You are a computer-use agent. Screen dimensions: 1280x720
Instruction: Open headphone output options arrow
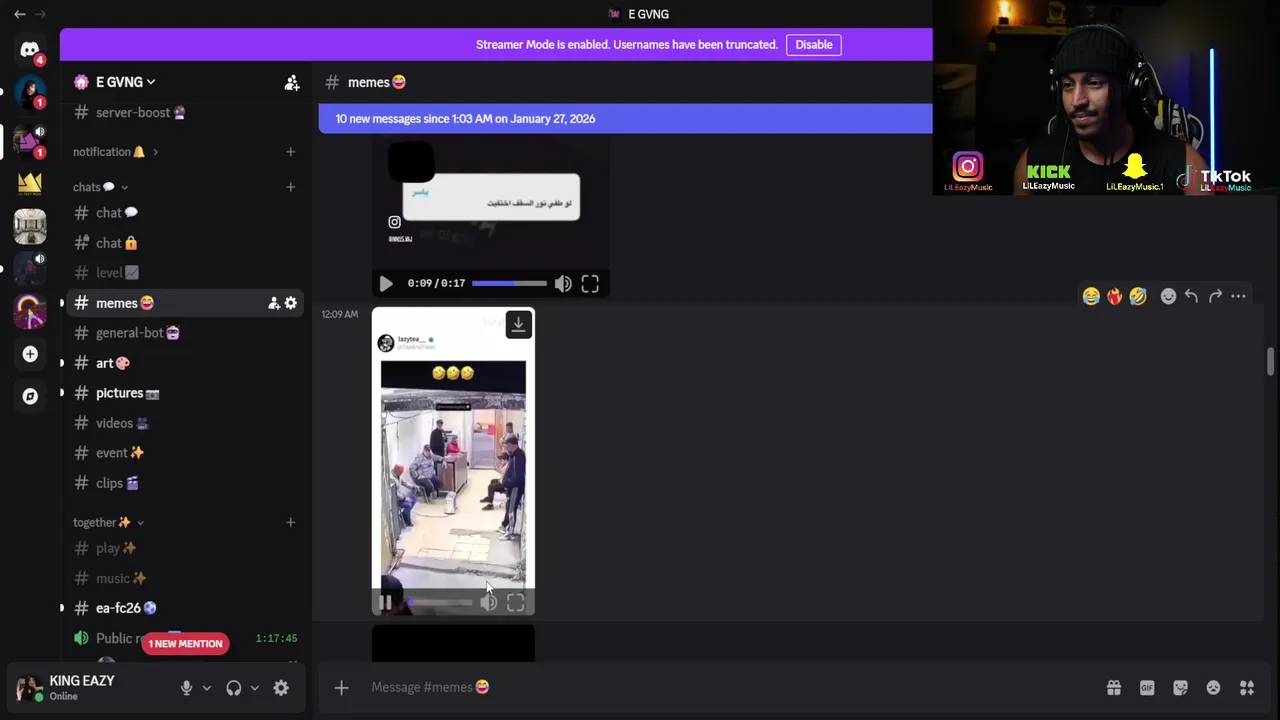pyautogui.click(x=254, y=688)
